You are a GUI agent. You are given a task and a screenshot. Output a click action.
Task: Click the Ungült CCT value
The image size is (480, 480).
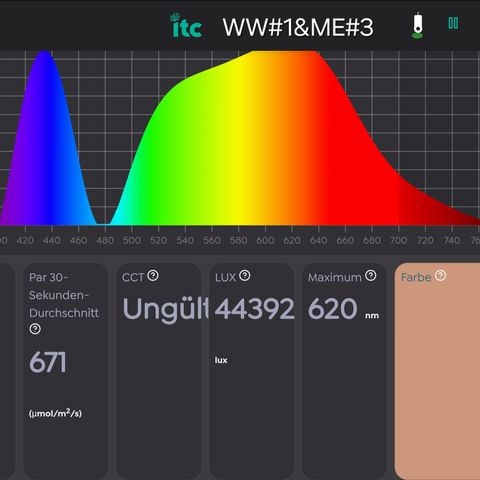tap(166, 310)
